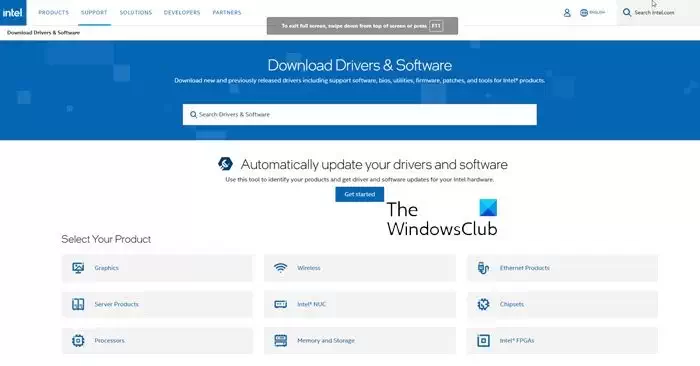The image size is (700, 366).
Task: Select the Server Products icon
Action: point(78,304)
